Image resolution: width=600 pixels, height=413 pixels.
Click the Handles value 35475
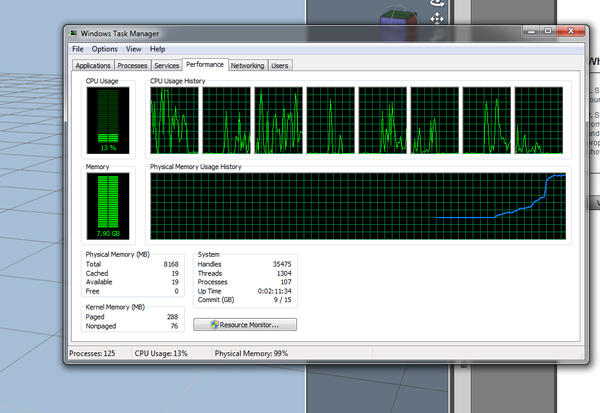pyautogui.click(x=282, y=264)
